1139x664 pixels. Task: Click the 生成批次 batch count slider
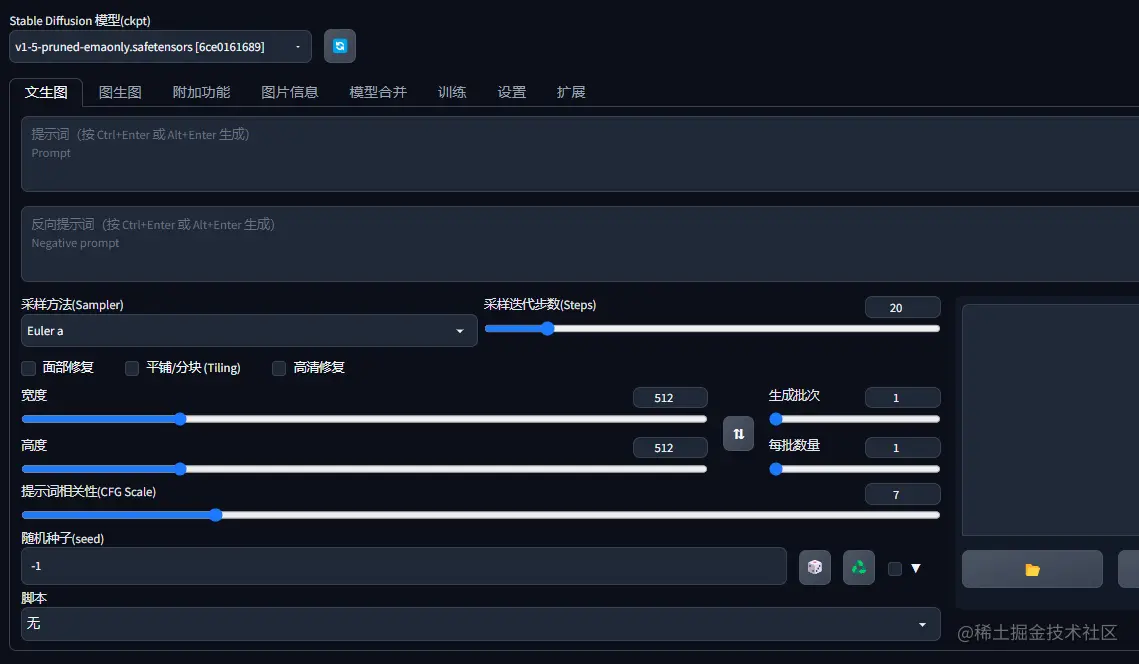(x=854, y=419)
